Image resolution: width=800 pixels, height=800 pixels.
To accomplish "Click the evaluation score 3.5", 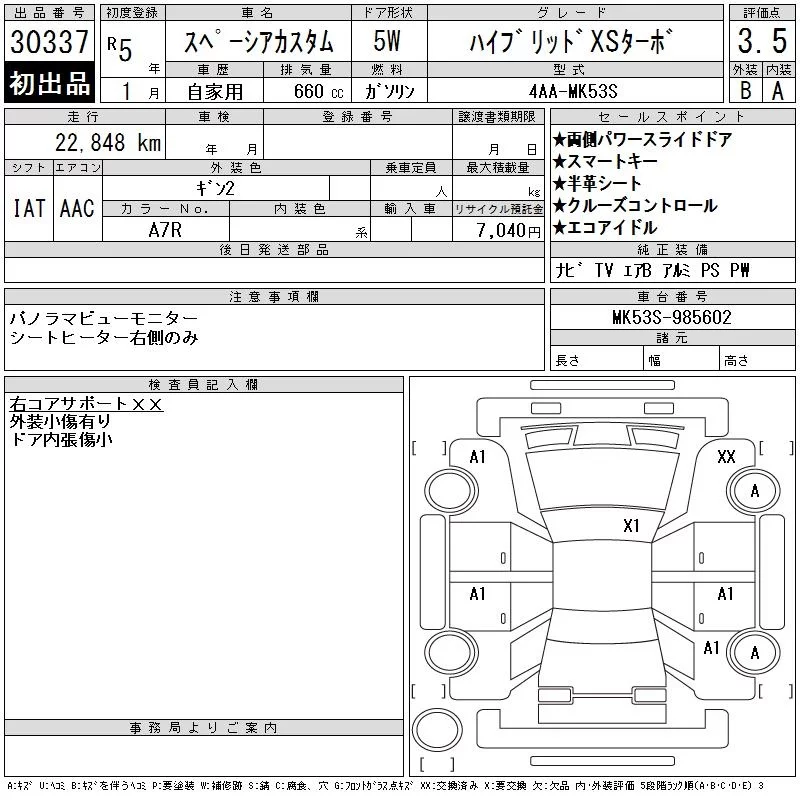I will [x=762, y=41].
